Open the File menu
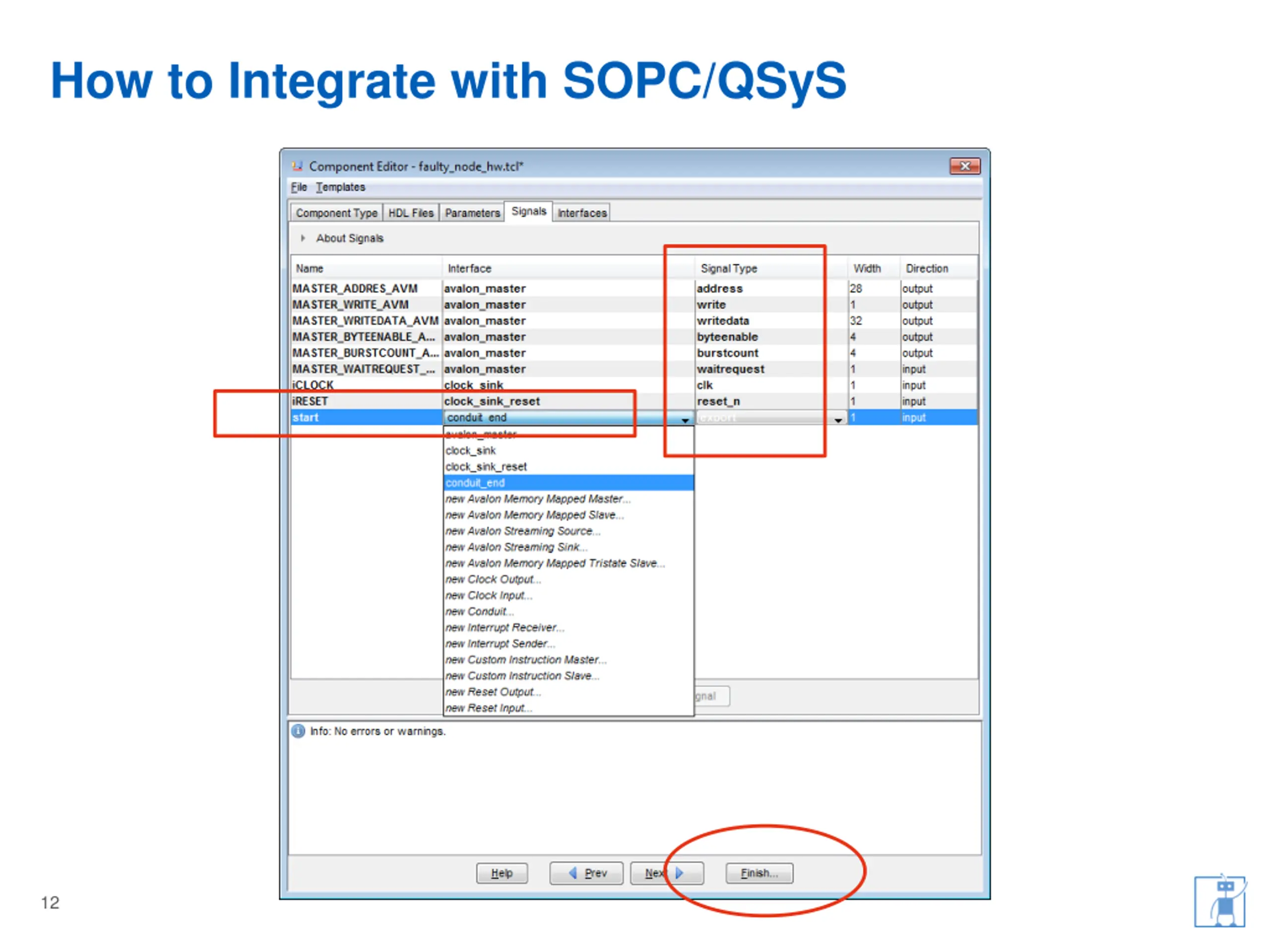The width and height of the screenshot is (1270, 952). (x=299, y=187)
